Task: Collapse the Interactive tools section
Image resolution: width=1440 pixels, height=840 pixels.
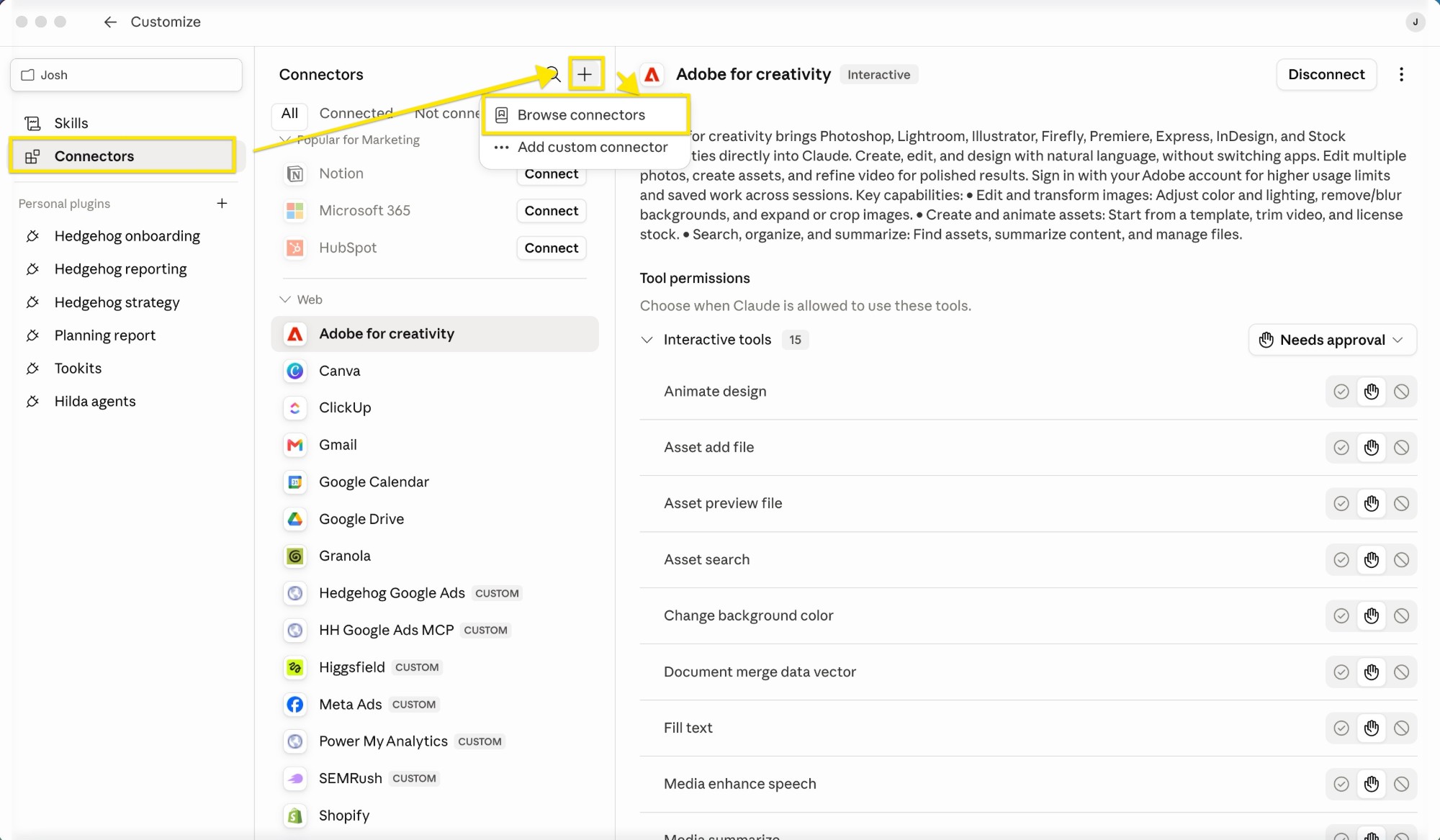Action: (647, 340)
